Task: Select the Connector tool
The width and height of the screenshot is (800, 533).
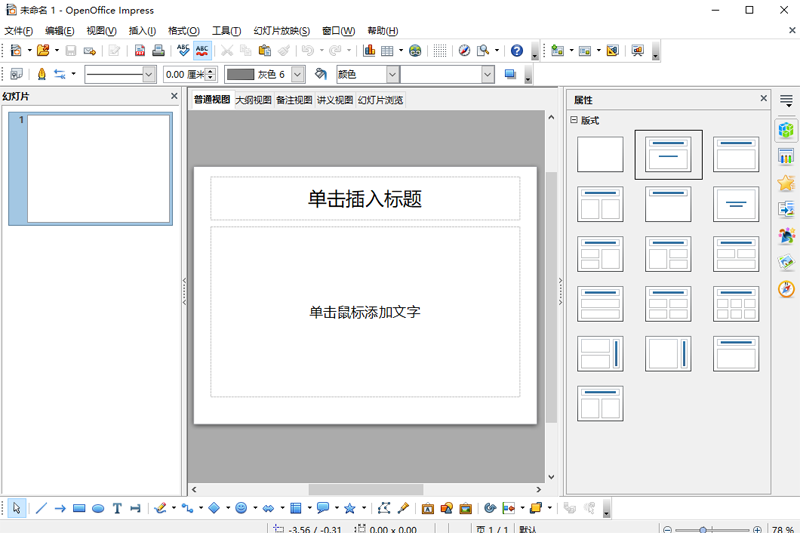Action: coord(187,508)
